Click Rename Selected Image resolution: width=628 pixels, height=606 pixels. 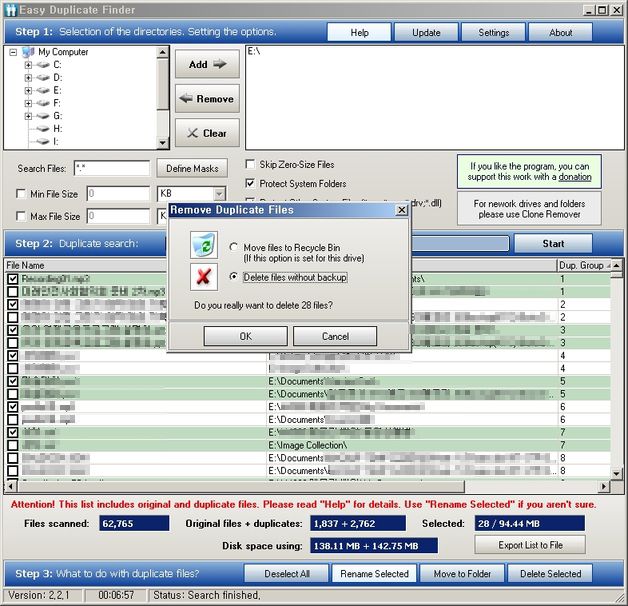374,574
